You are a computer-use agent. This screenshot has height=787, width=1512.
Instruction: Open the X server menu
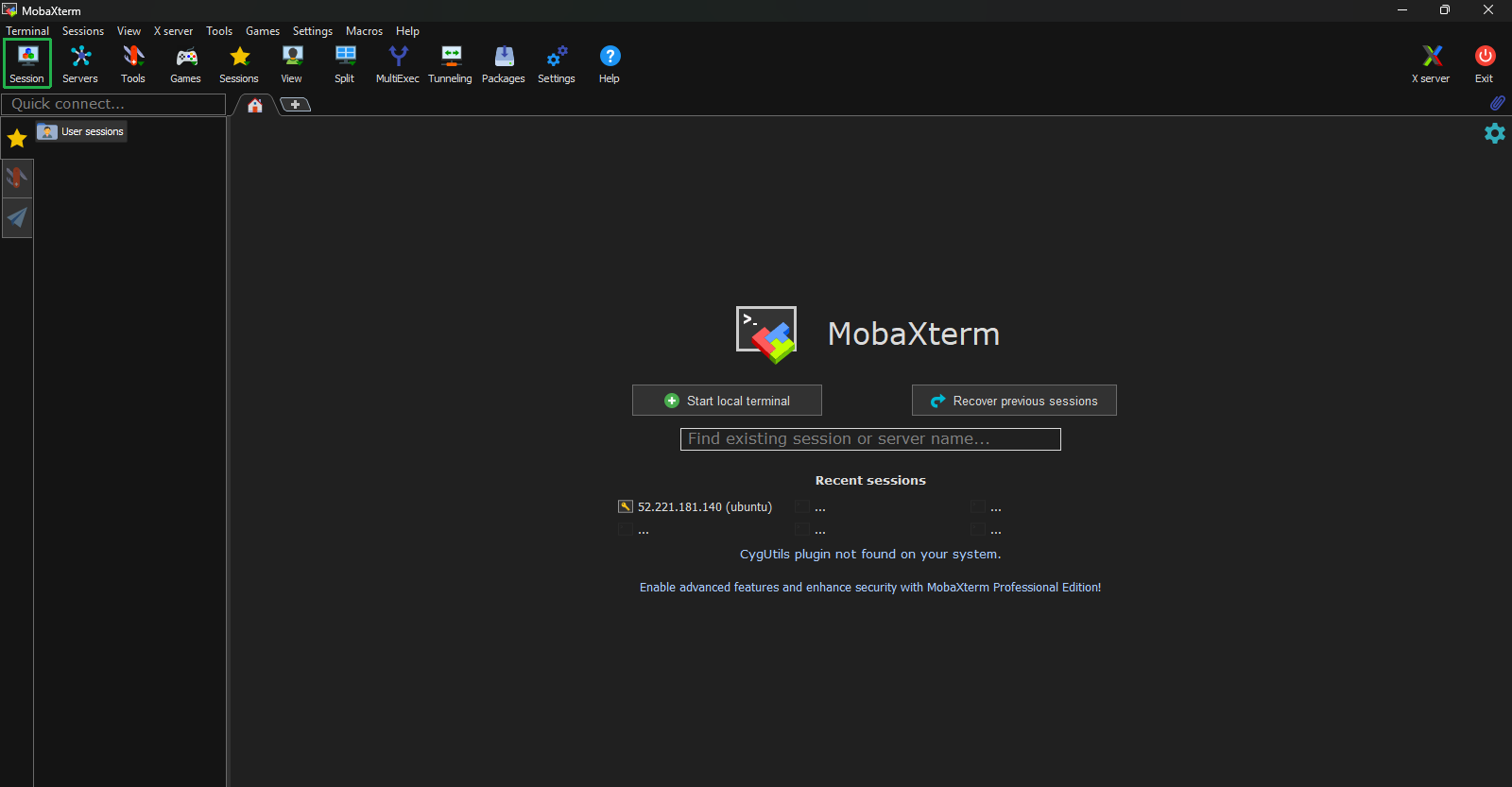click(x=173, y=31)
